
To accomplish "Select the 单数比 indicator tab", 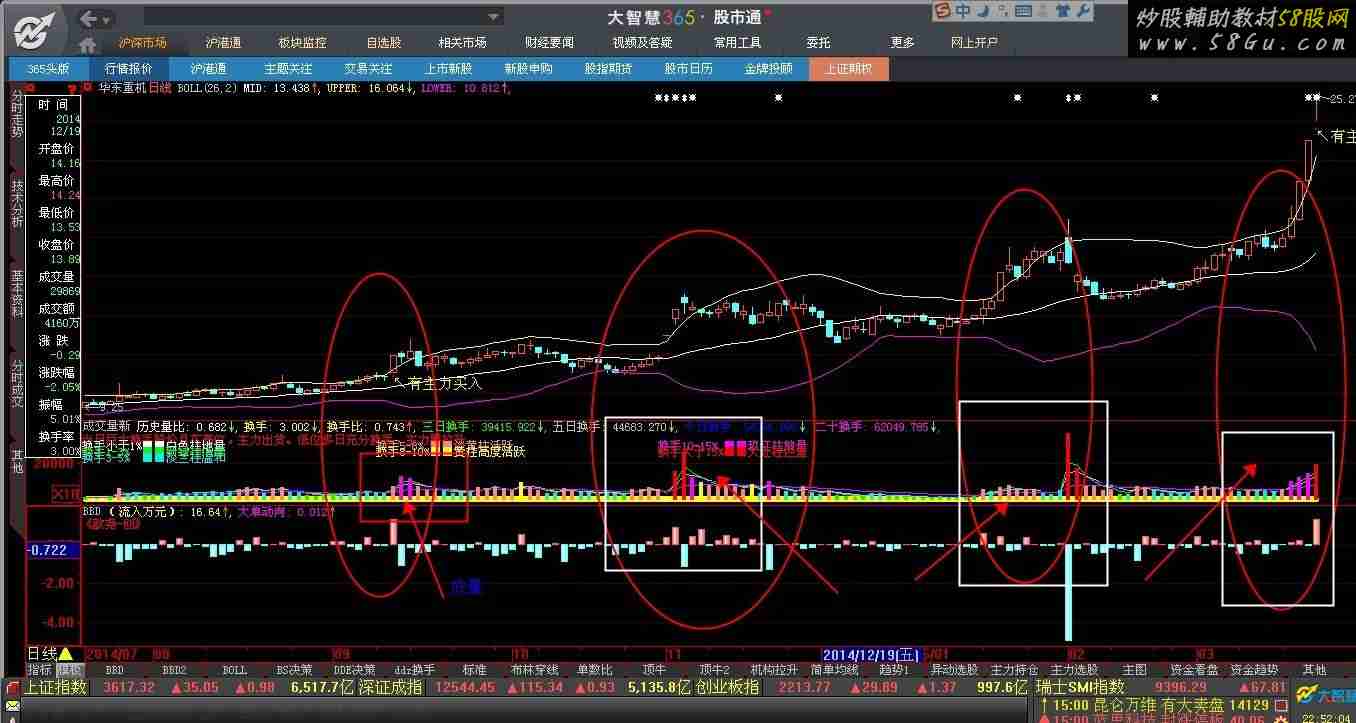I will point(594,670).
